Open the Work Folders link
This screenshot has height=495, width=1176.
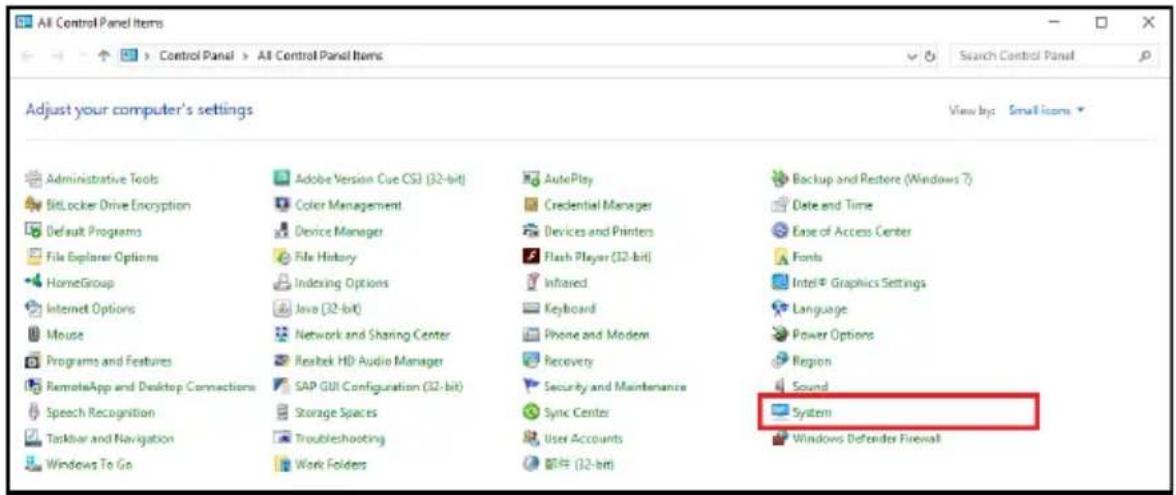tap(331, 465)
